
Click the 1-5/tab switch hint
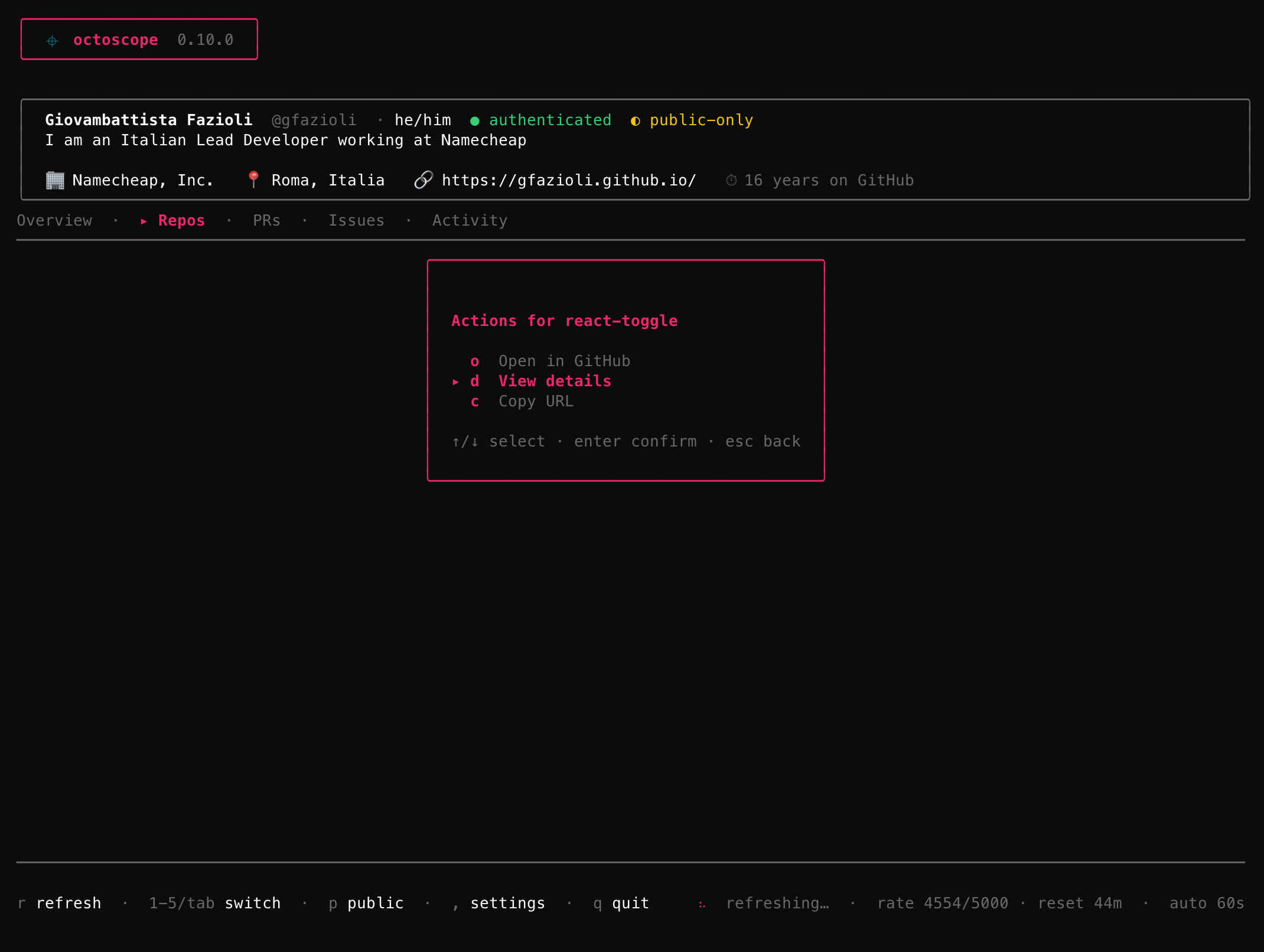click(x=214, y=903)
